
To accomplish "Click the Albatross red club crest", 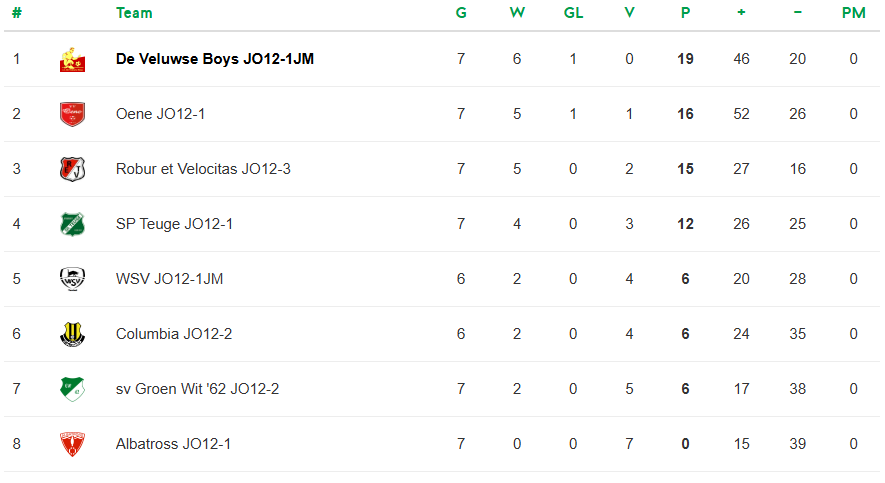I will click(72, 444).
